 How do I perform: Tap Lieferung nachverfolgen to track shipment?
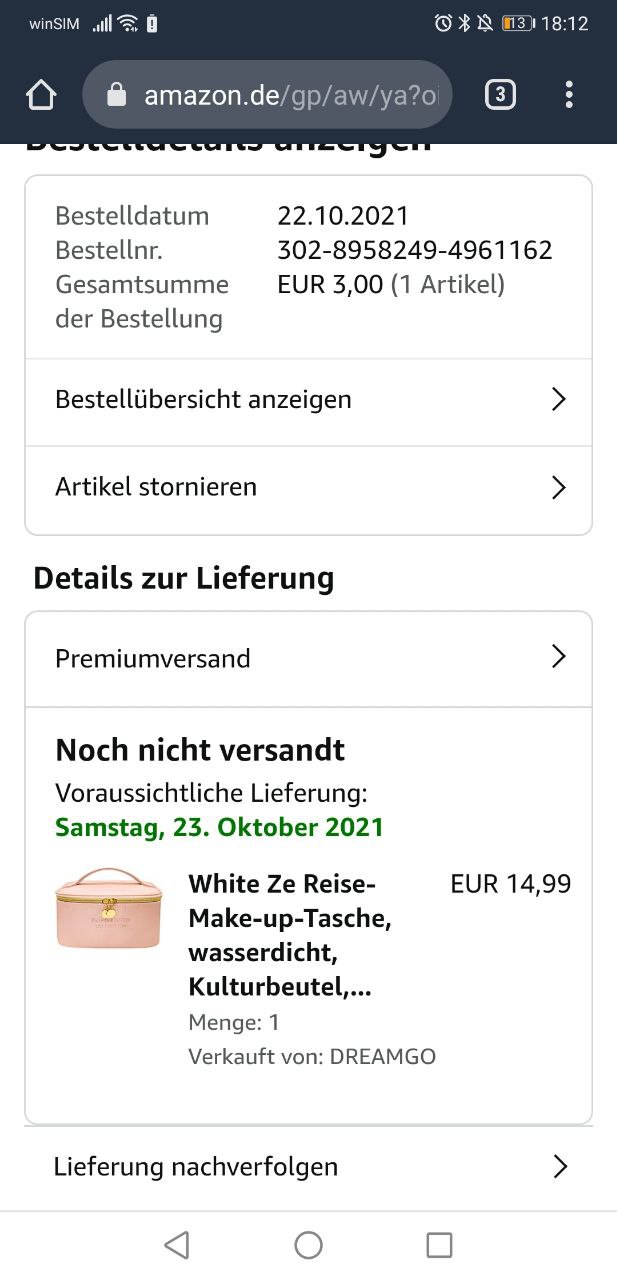click(196, 1166)
